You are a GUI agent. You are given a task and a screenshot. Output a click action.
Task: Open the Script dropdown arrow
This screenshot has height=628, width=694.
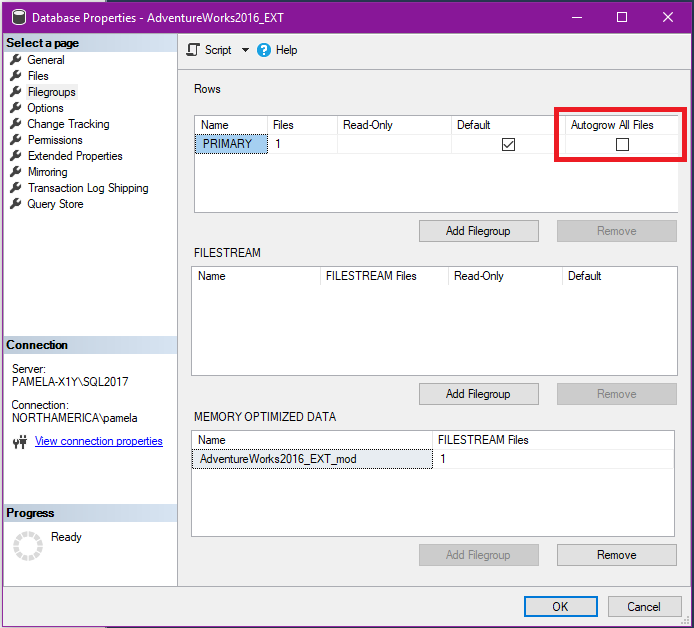coord(245,50)
